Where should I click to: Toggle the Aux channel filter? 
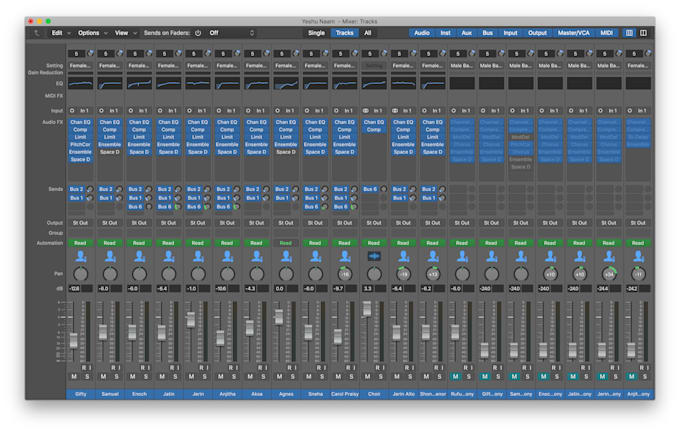(467, 33)
